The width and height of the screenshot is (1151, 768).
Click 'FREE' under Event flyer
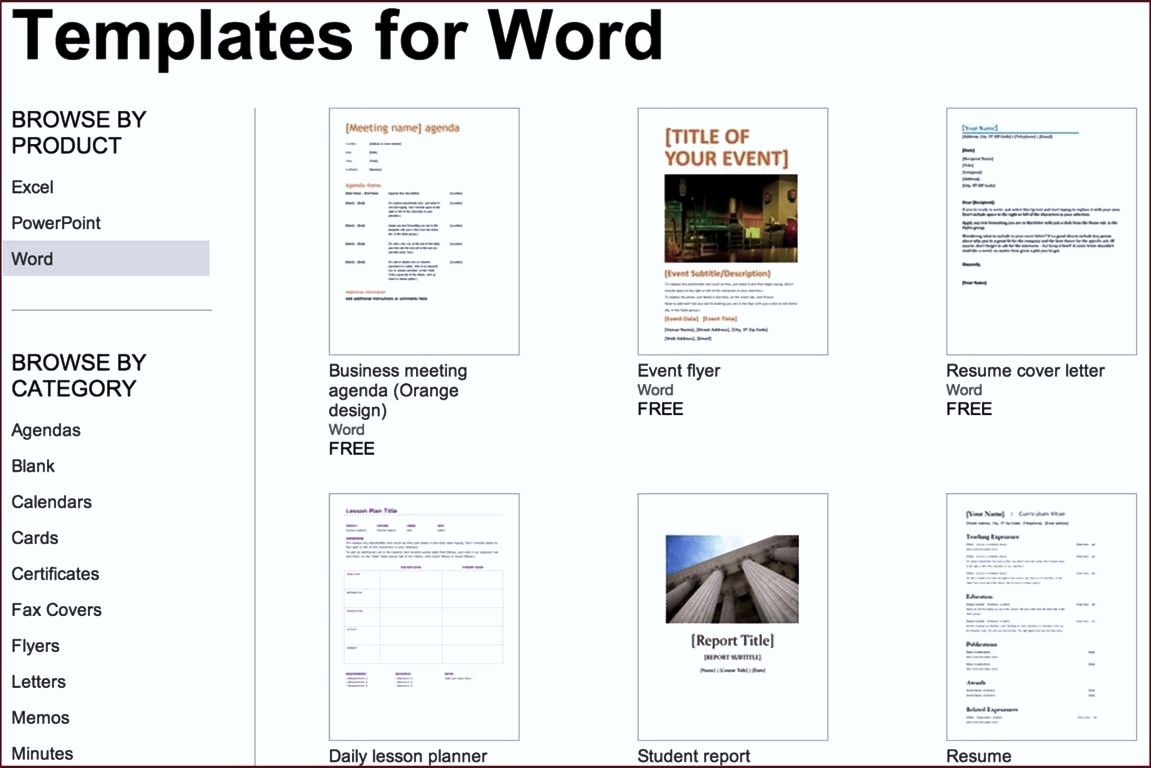(x=660, y=409)
